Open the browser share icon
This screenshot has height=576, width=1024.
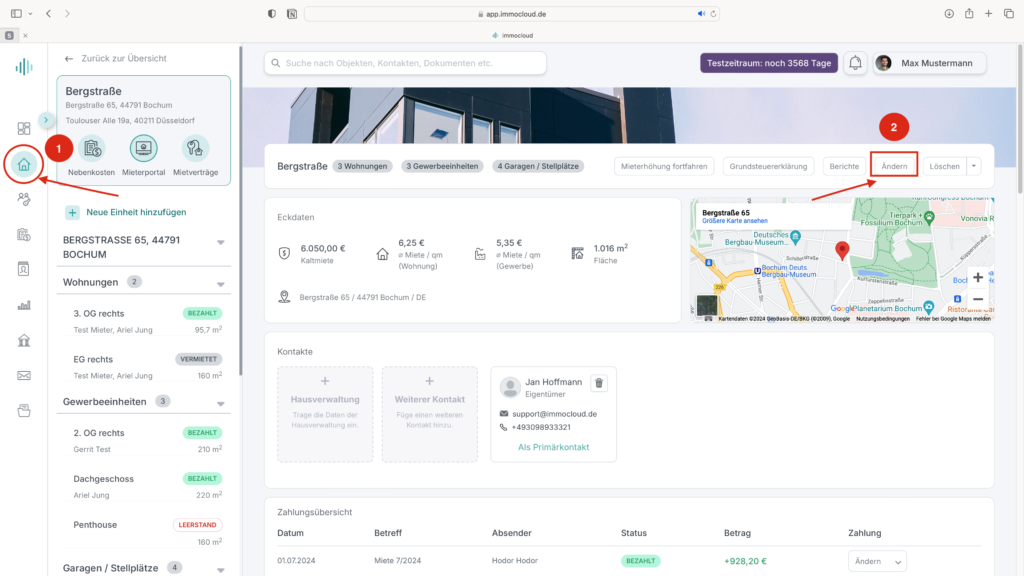tap(969, 13)
